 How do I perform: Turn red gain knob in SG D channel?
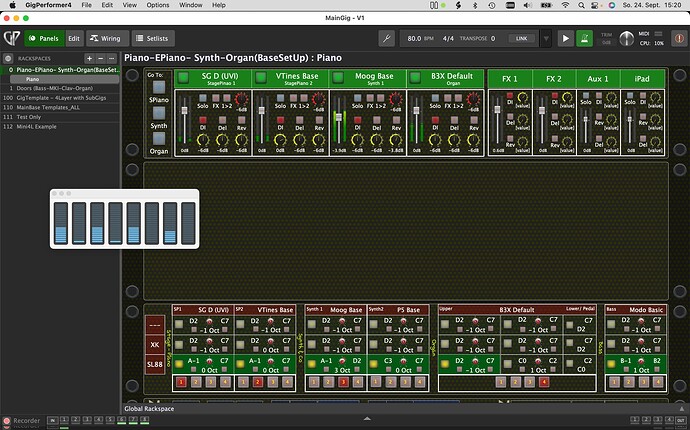pos(242,99)
